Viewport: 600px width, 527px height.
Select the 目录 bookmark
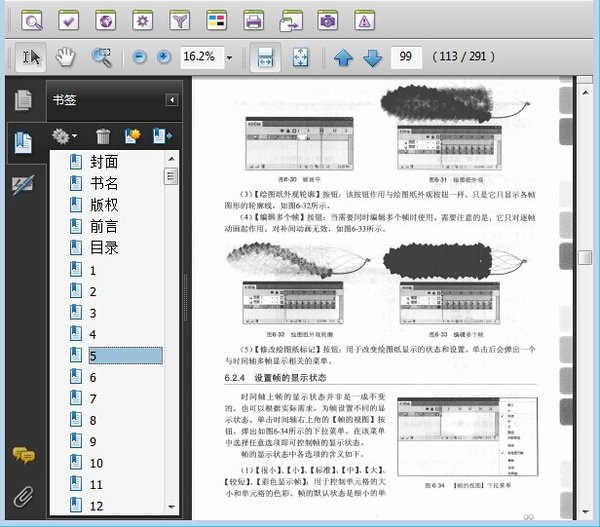[105, 247]
